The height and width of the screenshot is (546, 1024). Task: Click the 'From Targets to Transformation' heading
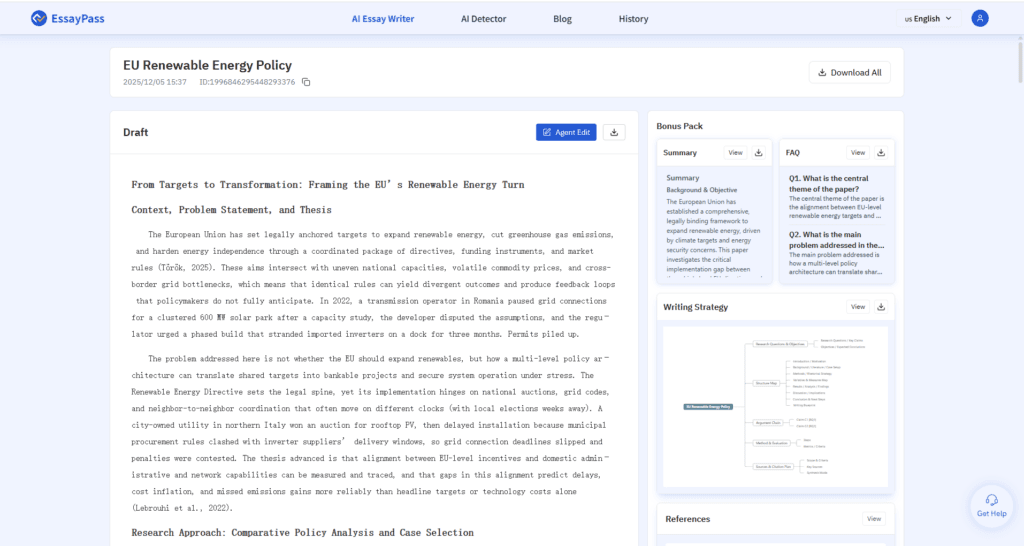click(328, 185)
